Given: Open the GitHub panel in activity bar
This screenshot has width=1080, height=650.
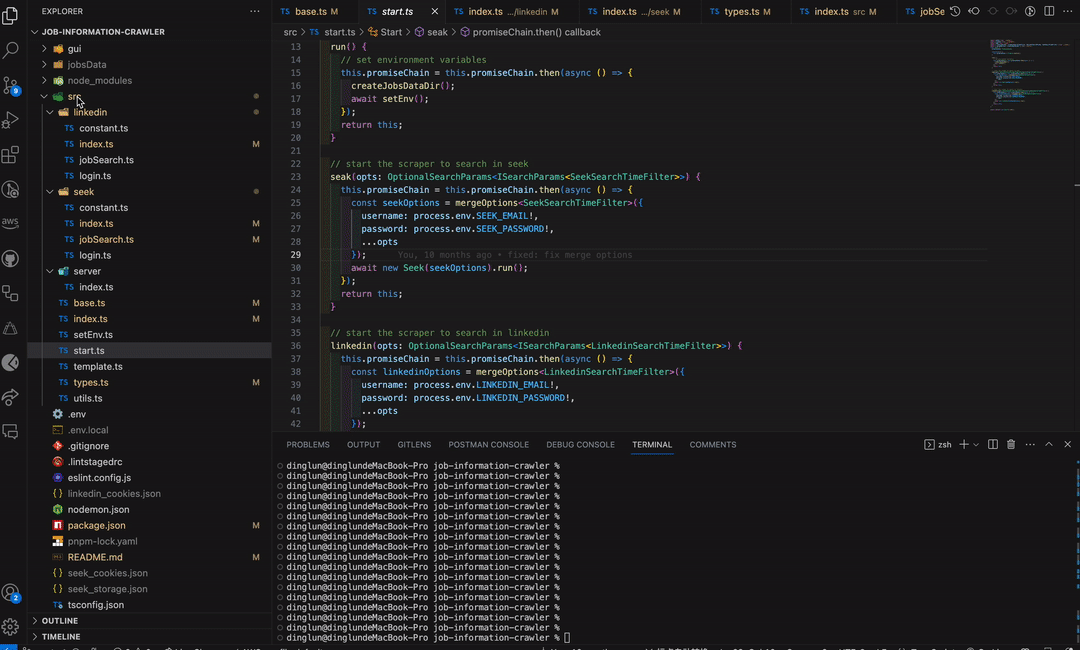Looking at the screenshot, I should coord(10,259).
